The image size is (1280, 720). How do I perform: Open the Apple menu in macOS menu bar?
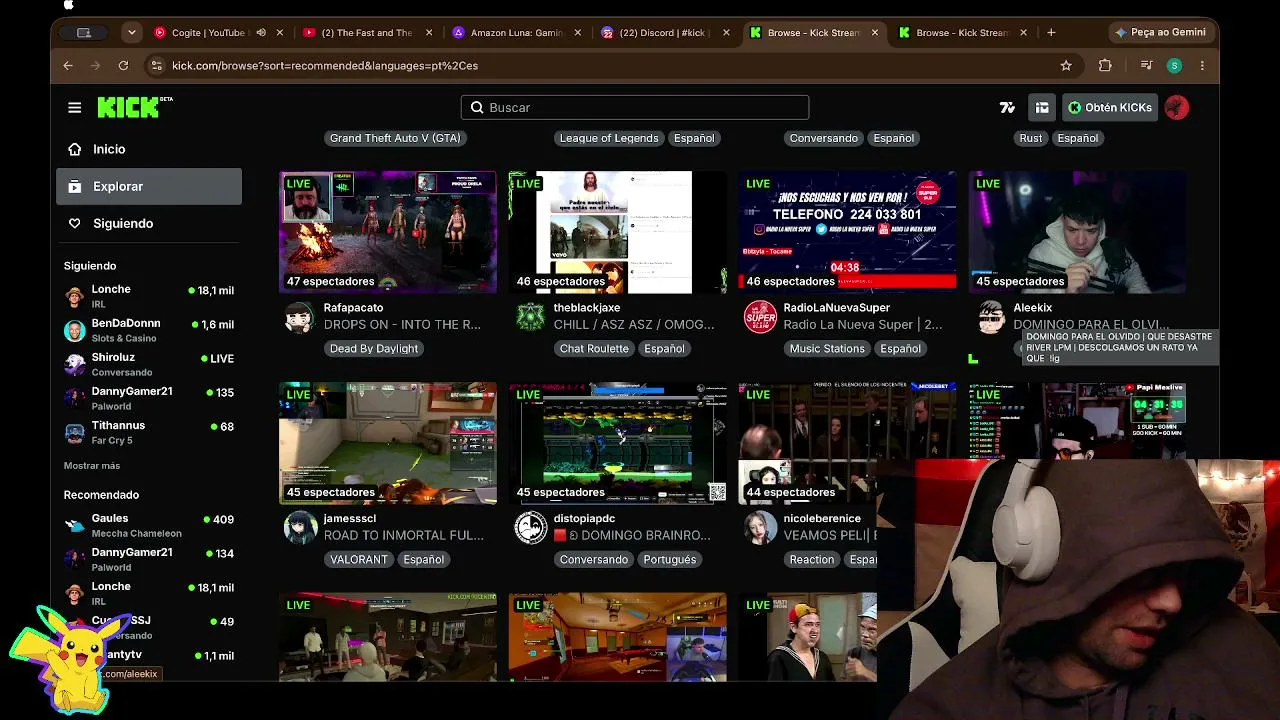(68, 5)
